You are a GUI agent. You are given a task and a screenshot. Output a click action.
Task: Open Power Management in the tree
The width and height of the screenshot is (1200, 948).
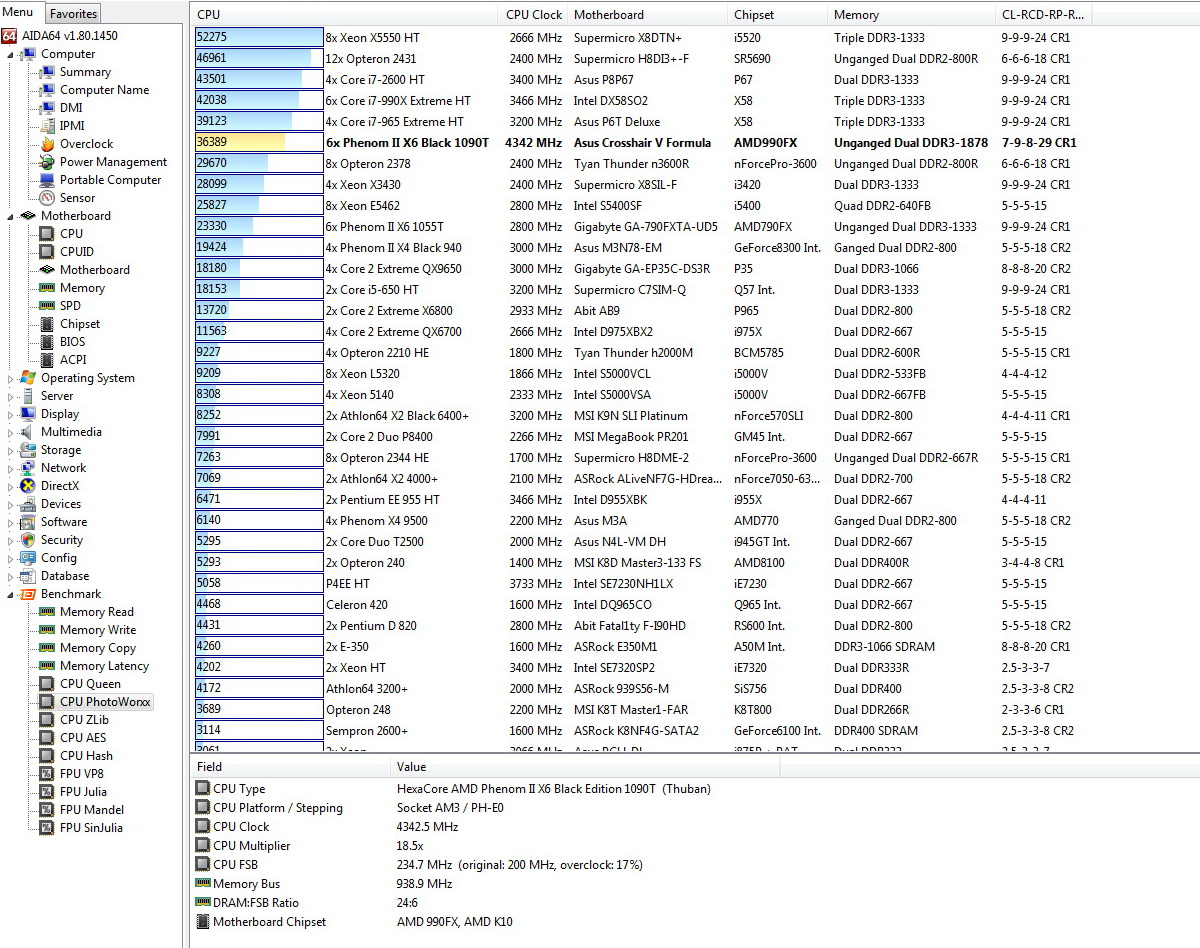tap(113, 162)
